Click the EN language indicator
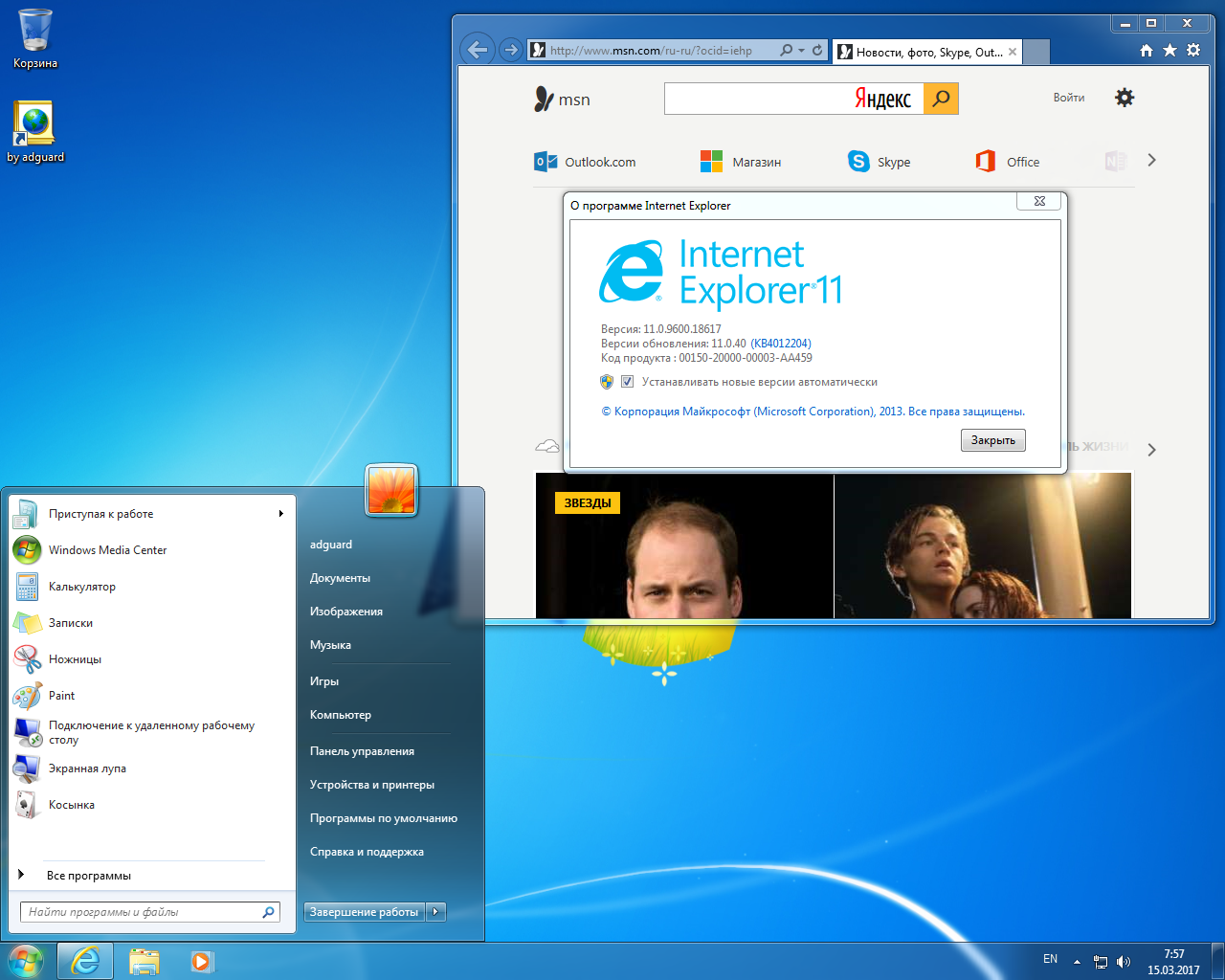1225x980 pixels. pyautogui.click(x=1050, y=959)
